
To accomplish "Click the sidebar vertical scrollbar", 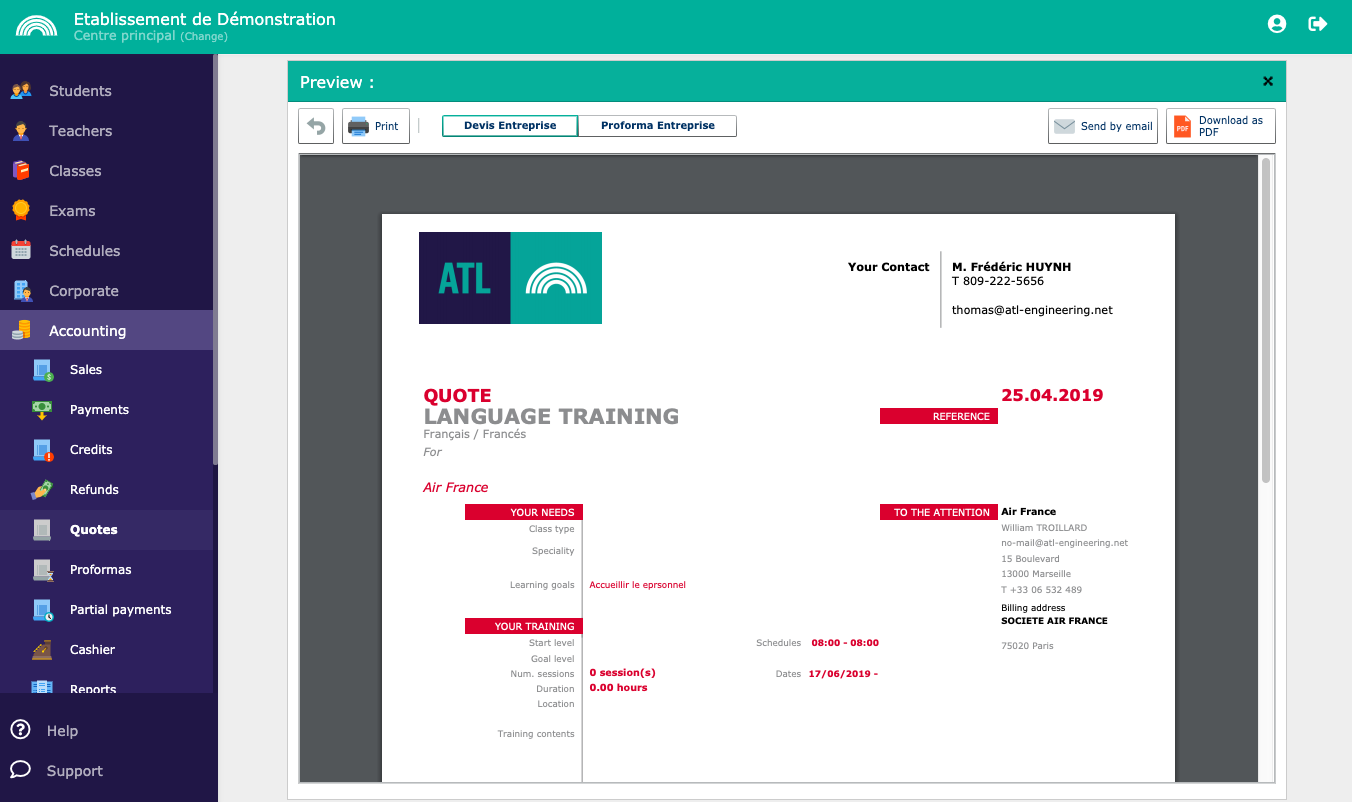I will tap(215, 260).
